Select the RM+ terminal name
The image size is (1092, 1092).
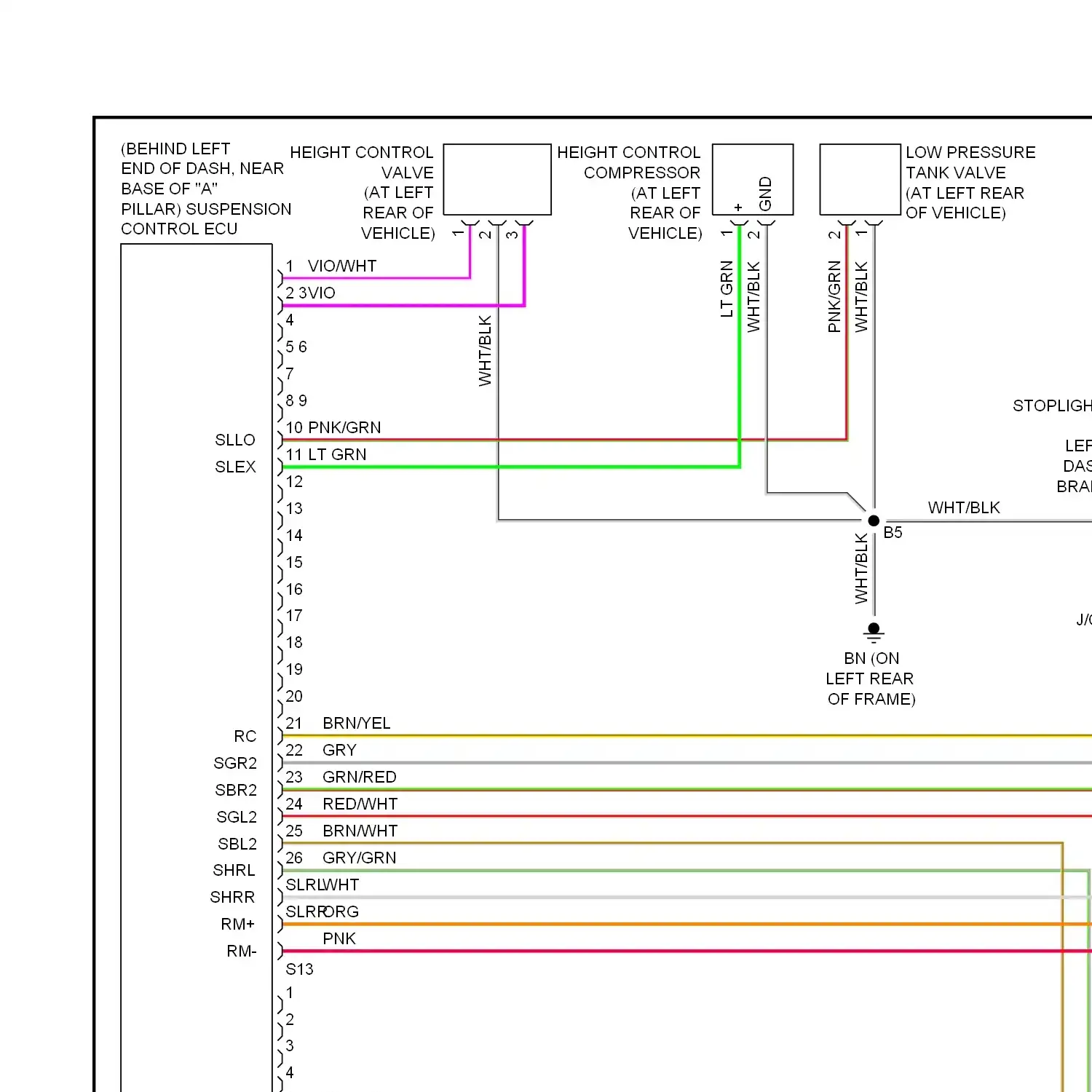tap(238, 924)
